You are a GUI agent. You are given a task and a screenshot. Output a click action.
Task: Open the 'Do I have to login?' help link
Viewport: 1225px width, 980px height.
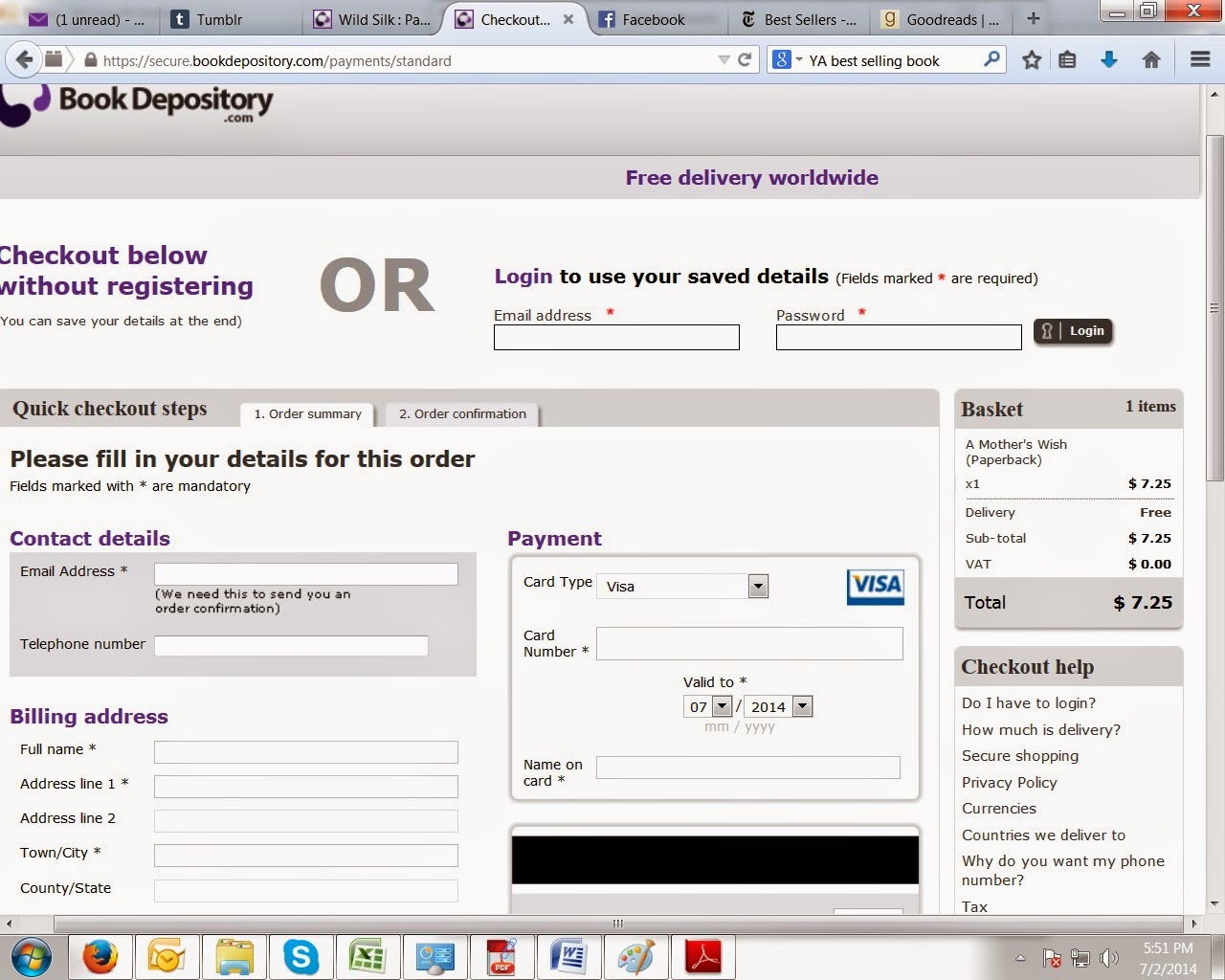click(x=1029, y=702)
